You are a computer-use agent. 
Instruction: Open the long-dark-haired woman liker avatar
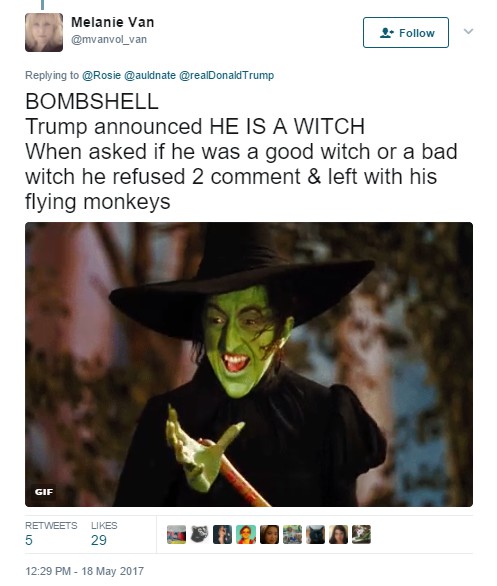tap(339, 534)
